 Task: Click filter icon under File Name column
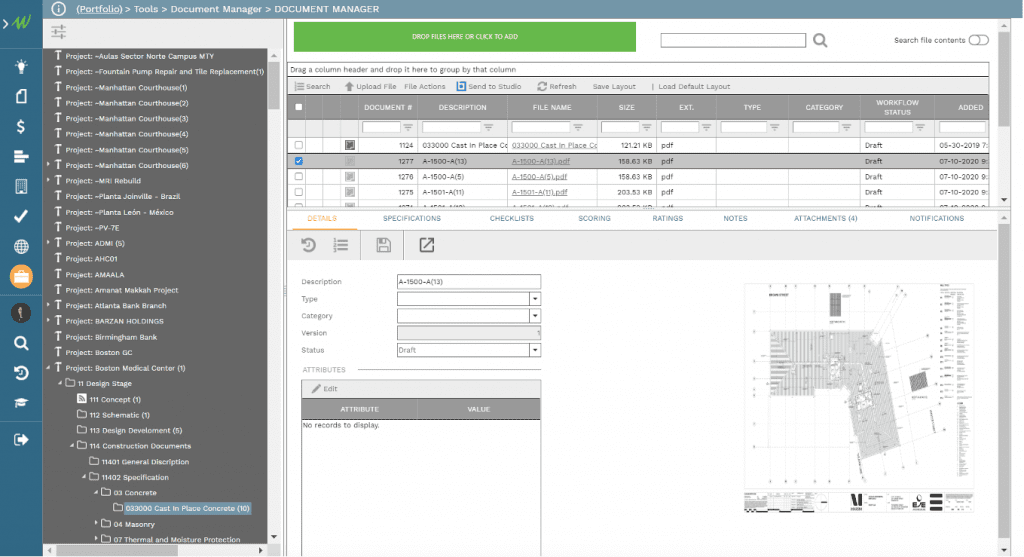(x=578, y=127)
